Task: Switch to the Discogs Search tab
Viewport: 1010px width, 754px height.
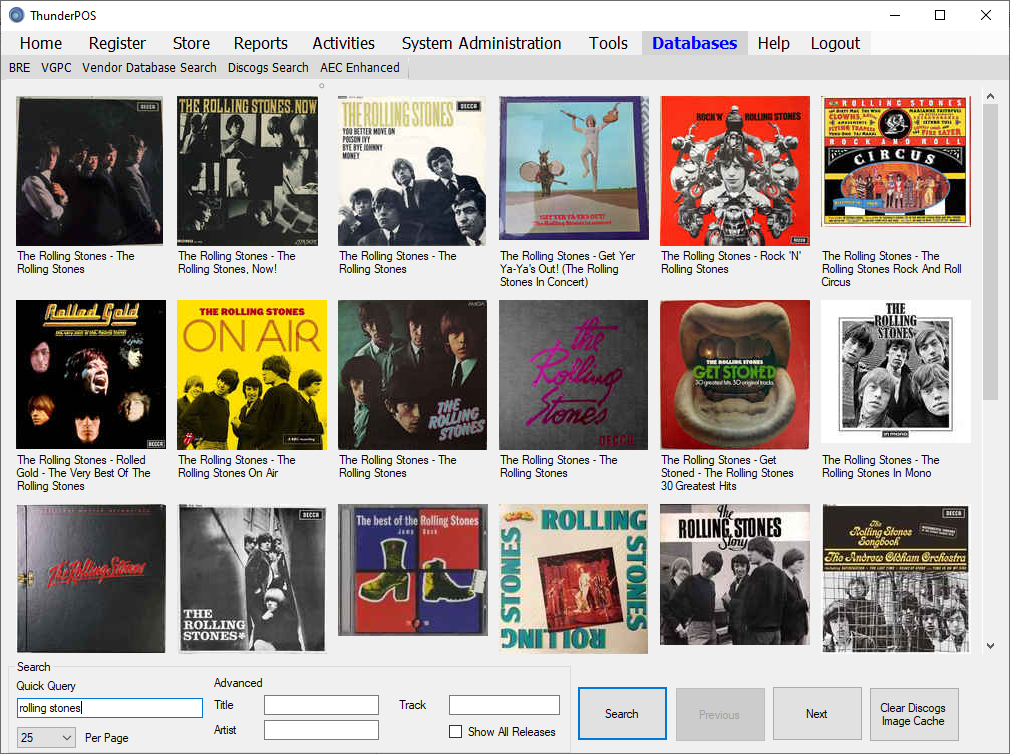Action: [x=268, y=68]
